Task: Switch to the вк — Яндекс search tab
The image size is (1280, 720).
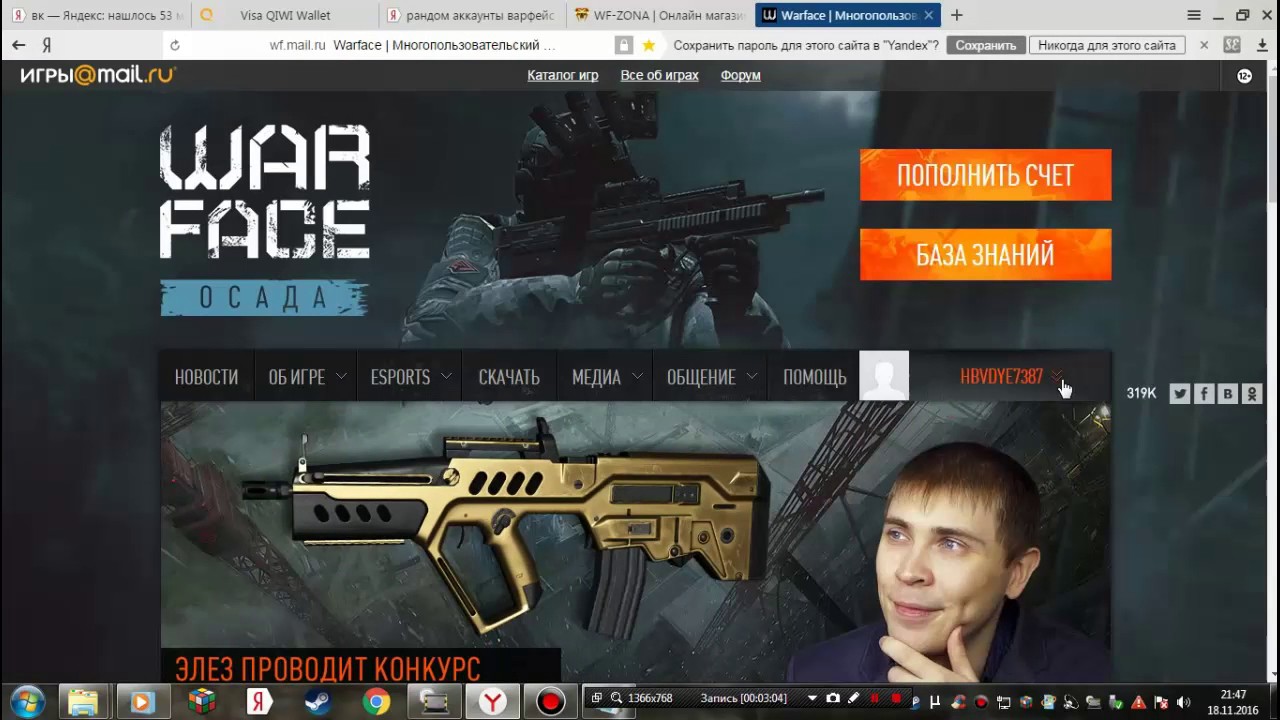Action: (x=98, y=15)
